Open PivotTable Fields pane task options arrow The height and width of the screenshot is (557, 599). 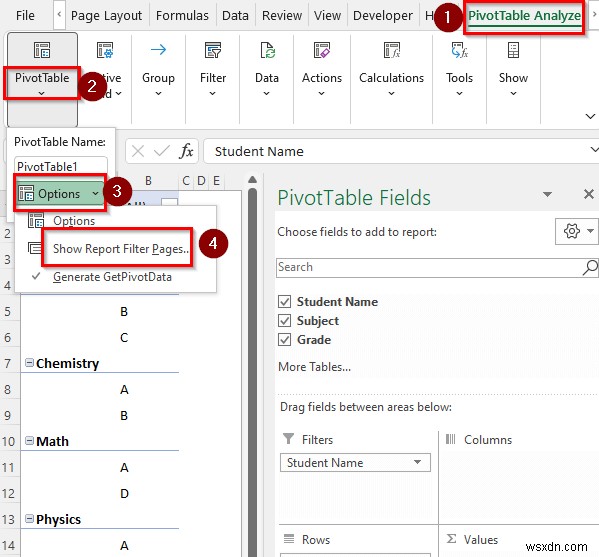click(547, 194)
